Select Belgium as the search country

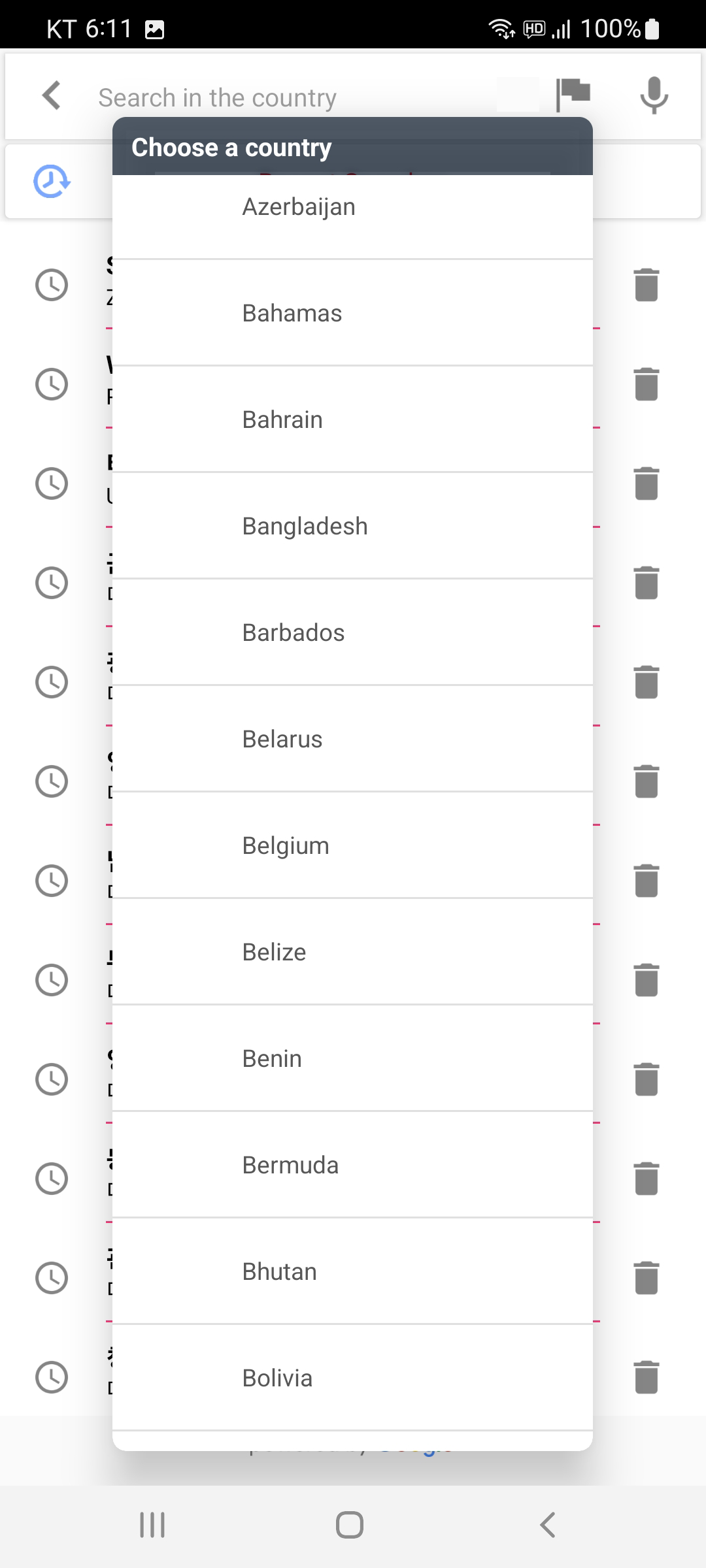(352, 845)
